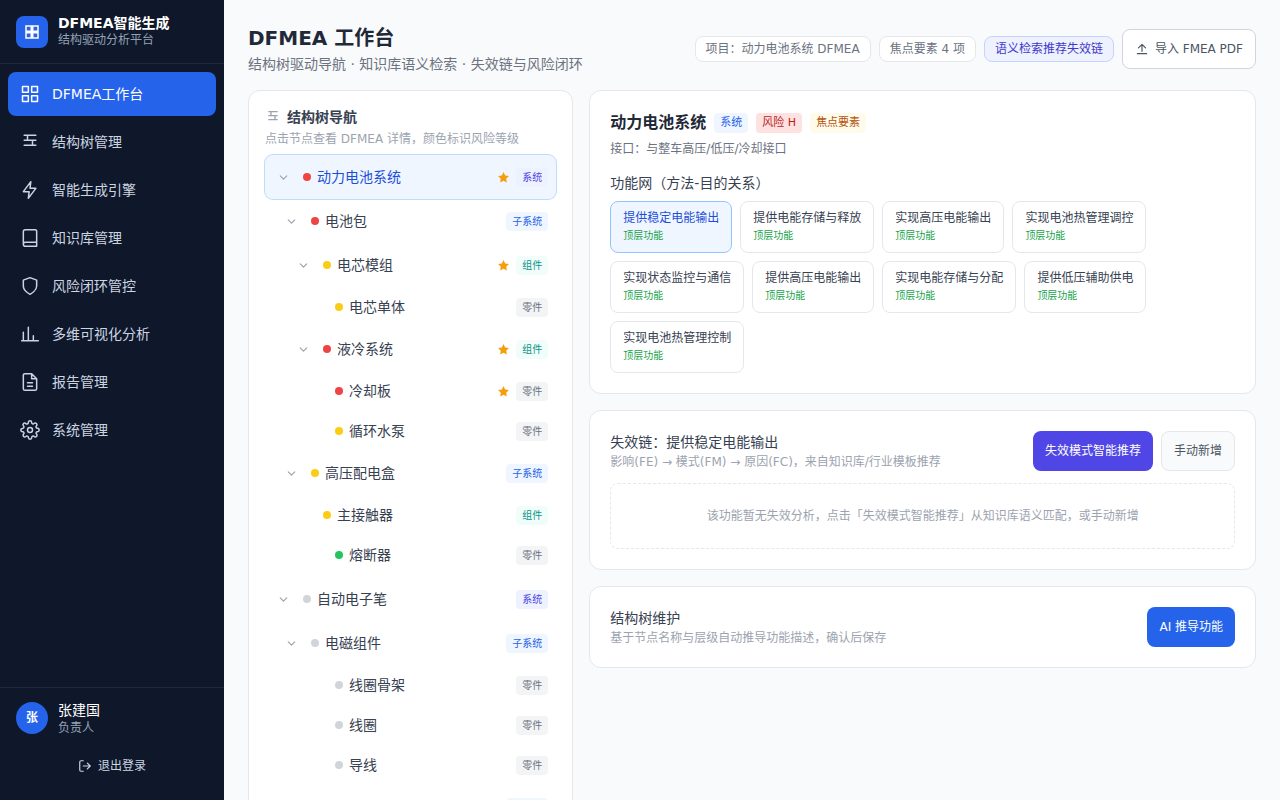Image resolution: width=1280 pixels, height=800 pixels.
Task: Open the 智能生成引擎 menu item
Action: point(112,190)
